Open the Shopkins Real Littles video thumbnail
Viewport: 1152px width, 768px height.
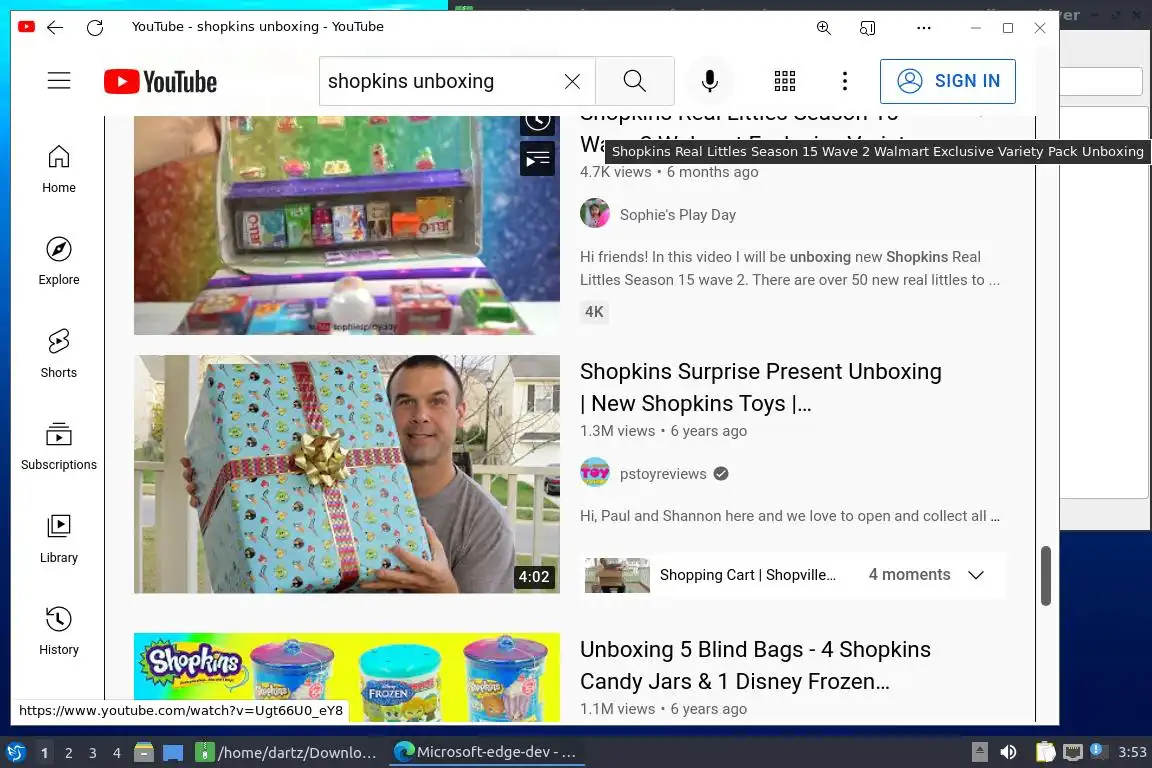click(x=347, y=225)
